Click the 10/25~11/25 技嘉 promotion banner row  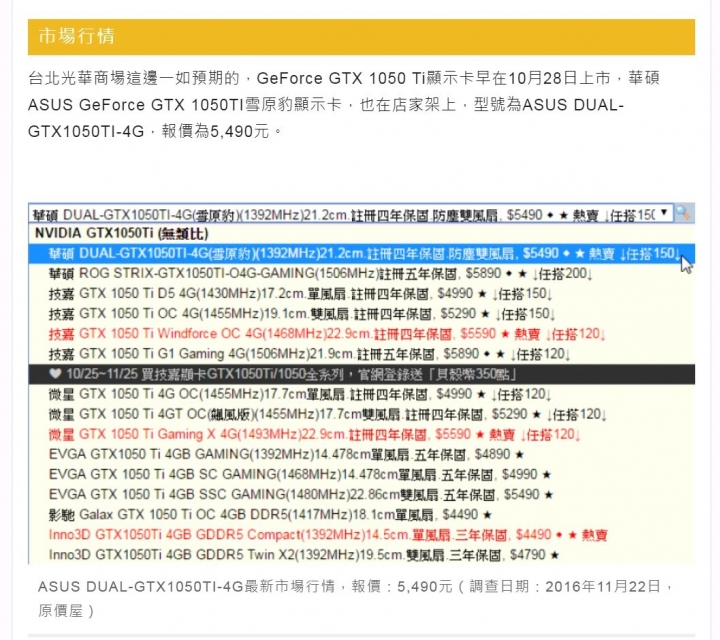coord(361,375)
